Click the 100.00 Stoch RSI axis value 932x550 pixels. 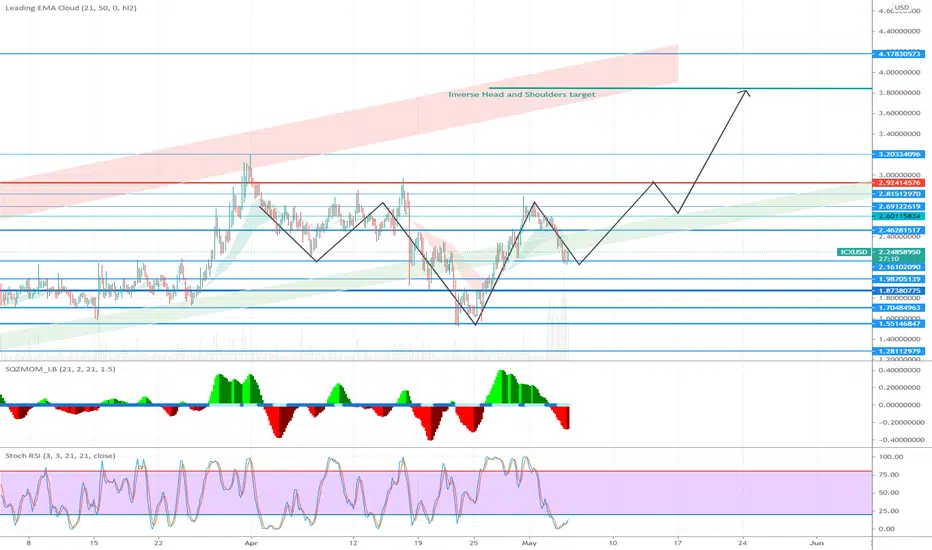[x=890, y=457]
